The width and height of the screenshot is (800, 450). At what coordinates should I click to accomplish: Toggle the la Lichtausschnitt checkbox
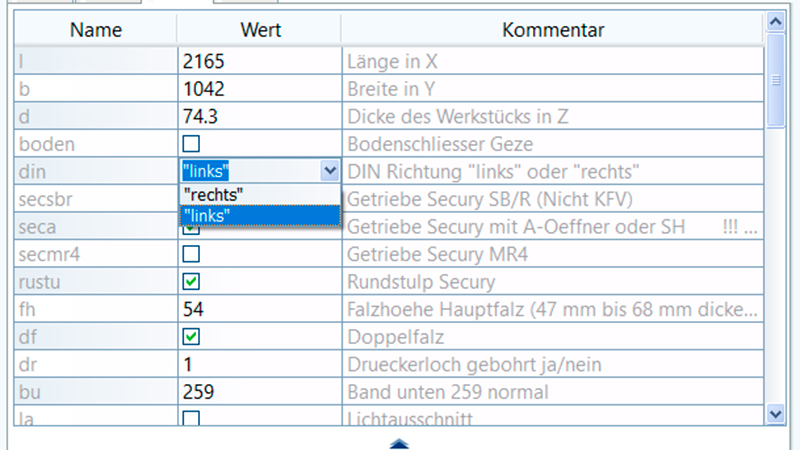click(x=191, y=418)
